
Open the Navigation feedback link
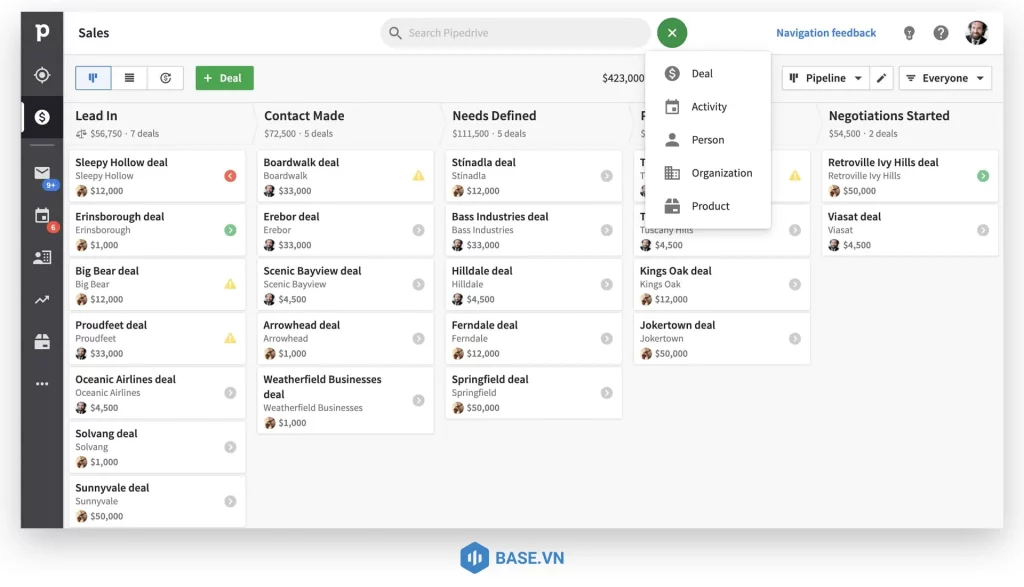(826, 32)
